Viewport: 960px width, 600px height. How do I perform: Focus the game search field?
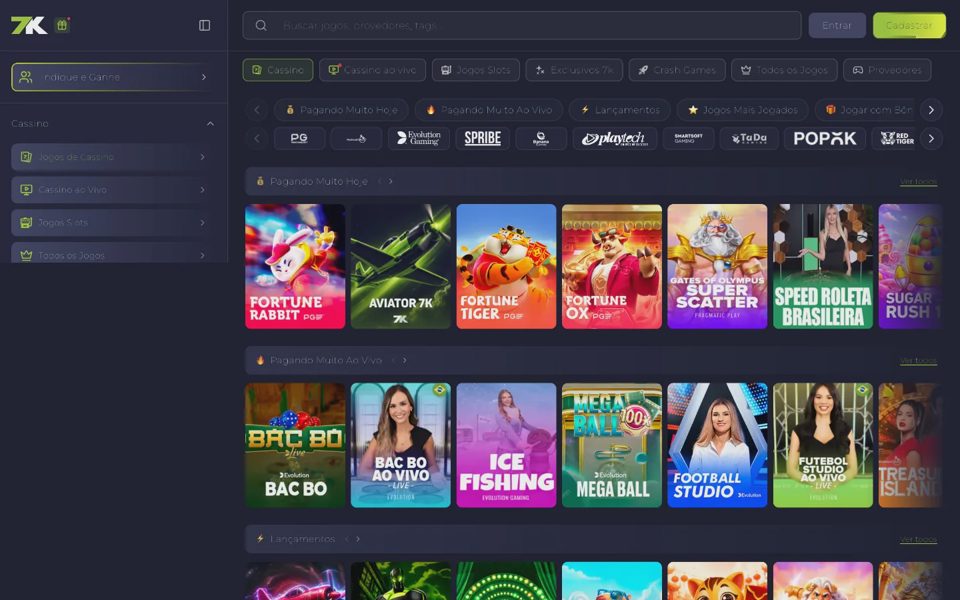522,26
